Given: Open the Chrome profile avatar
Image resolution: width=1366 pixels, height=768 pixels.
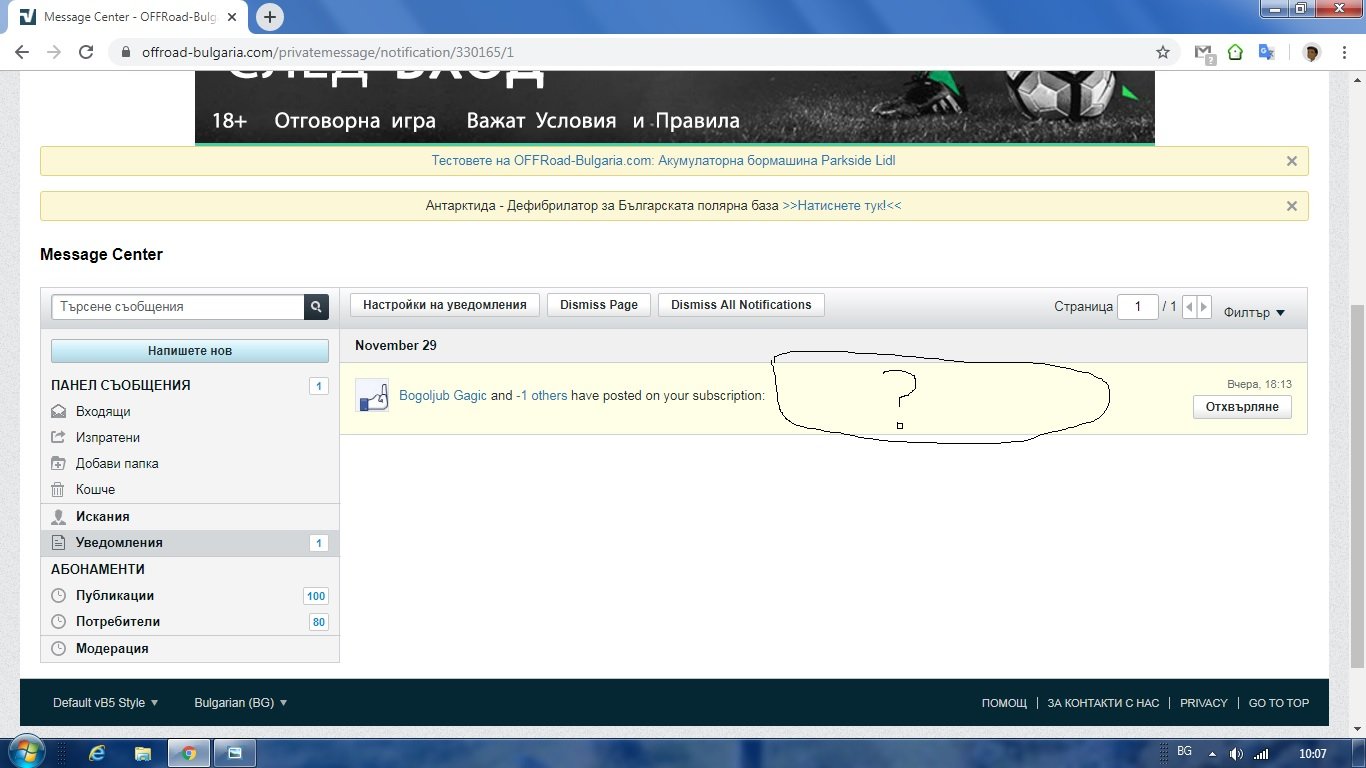Looking at the screenshot, I should pos(1311,52).
